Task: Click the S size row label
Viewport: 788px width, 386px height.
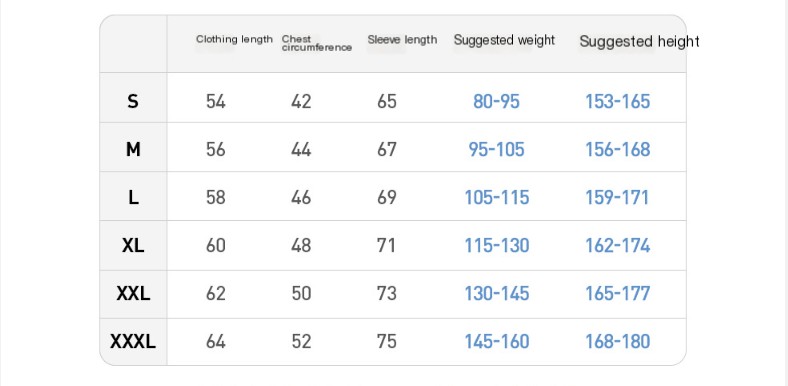Action: click(133, 102)
